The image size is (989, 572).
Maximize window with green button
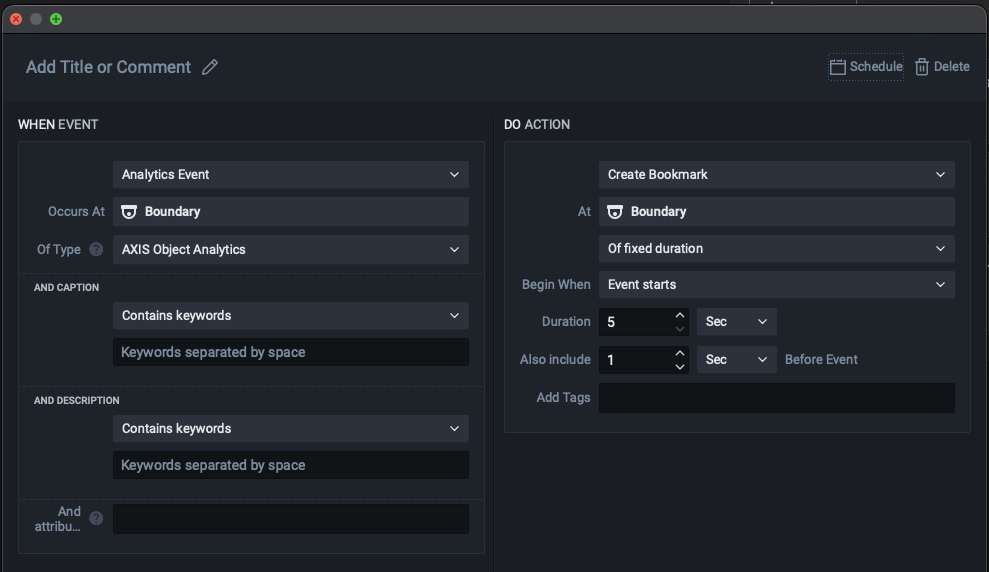coord(56,19)
